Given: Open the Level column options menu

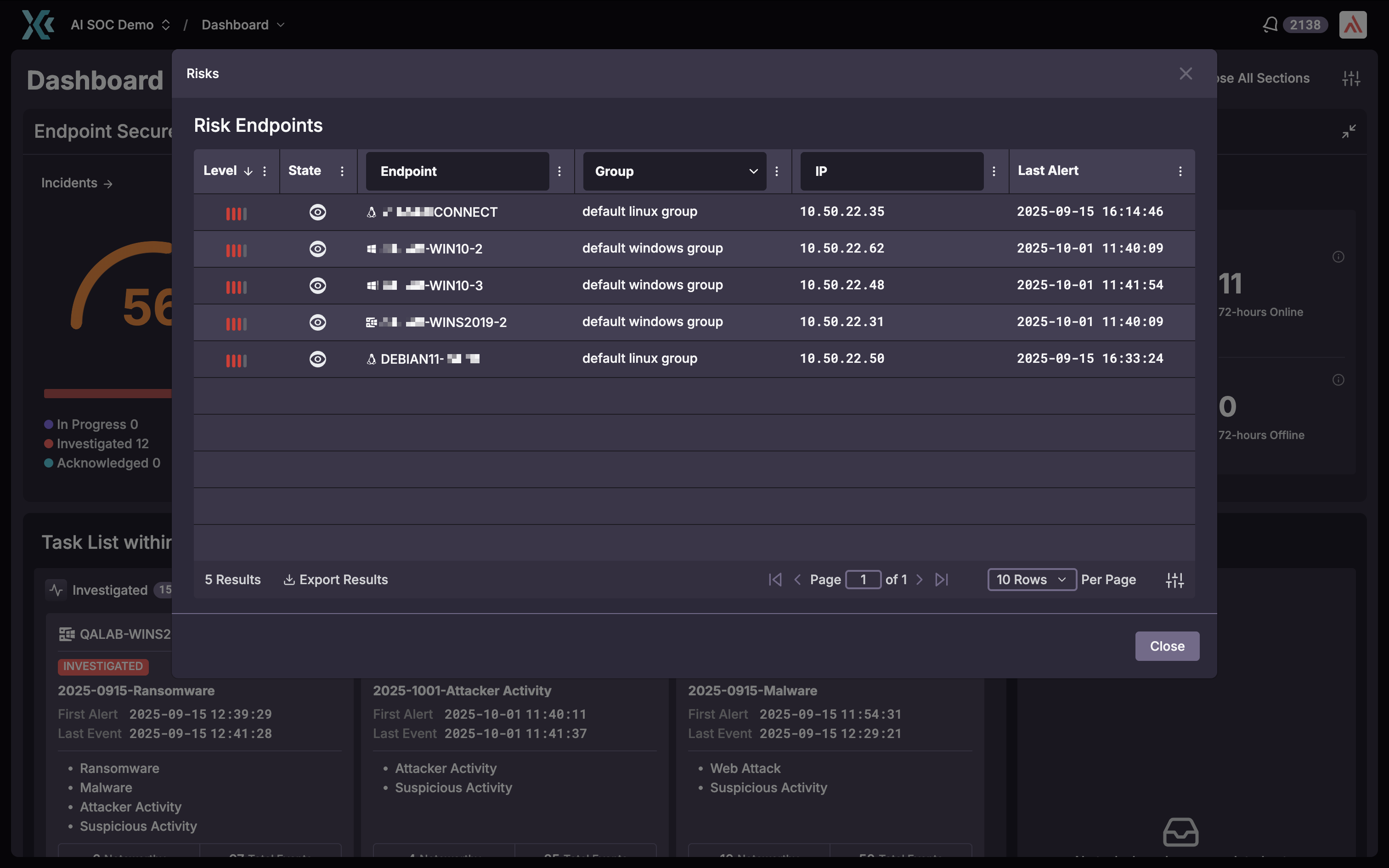Looking at the screenshot, I should [x=265, y=171].
